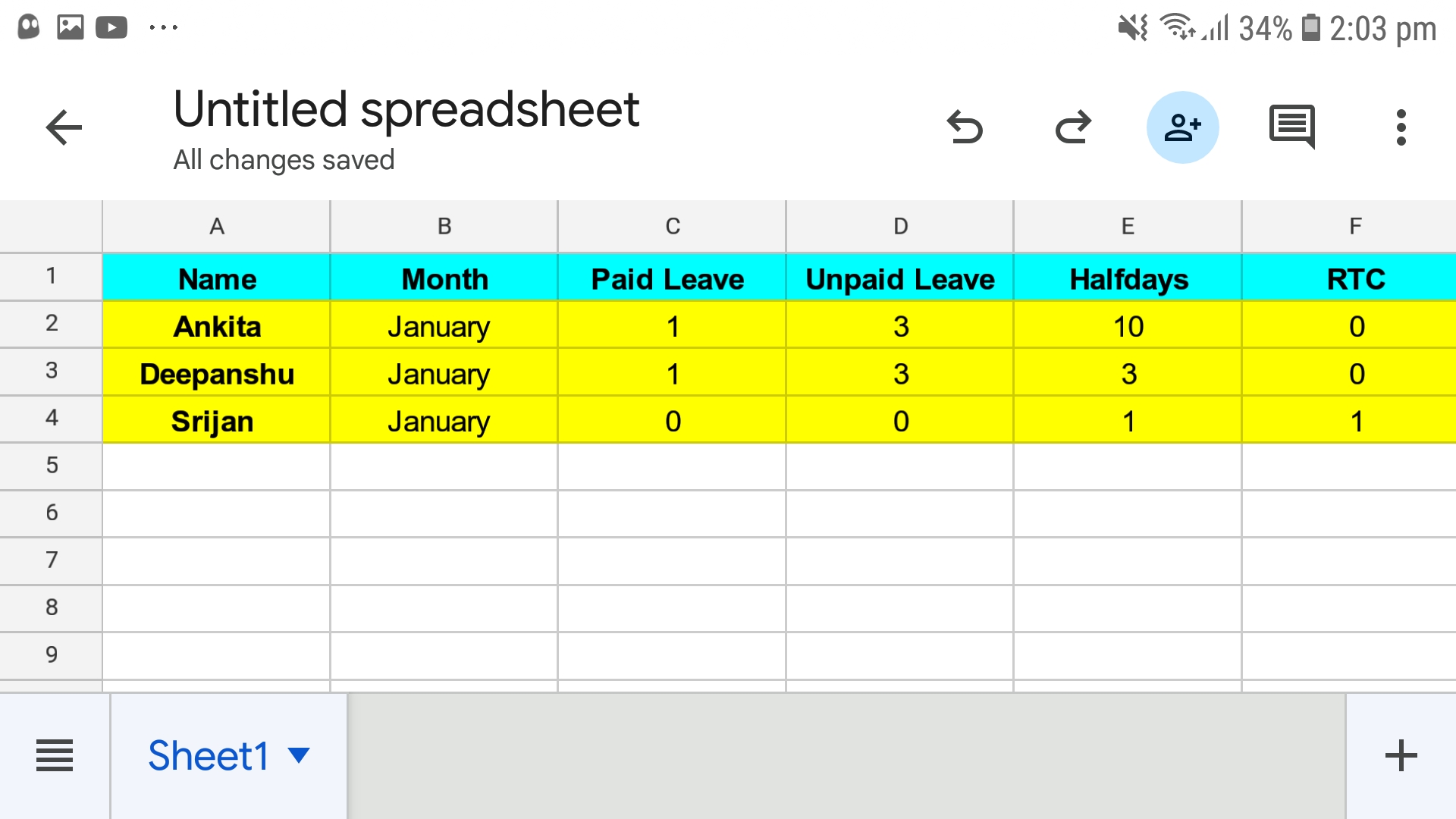Viewport: 1456px width, 819px height.
Task: Select the Paid Leave header cell
Action: [x=671, y=278]
